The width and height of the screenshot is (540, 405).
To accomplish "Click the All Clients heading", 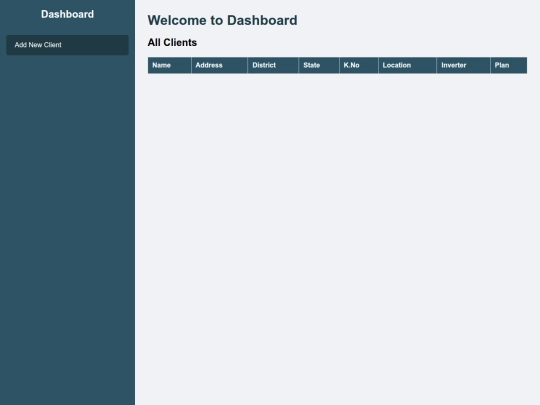I will click(x=172, y=42).
